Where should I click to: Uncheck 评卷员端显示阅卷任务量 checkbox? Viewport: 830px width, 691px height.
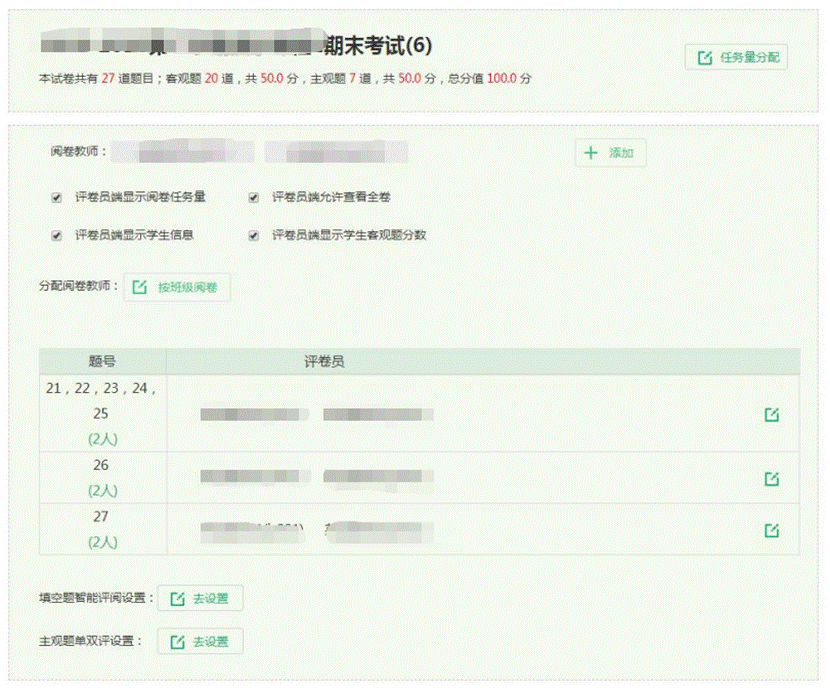[x=56, y=197]
